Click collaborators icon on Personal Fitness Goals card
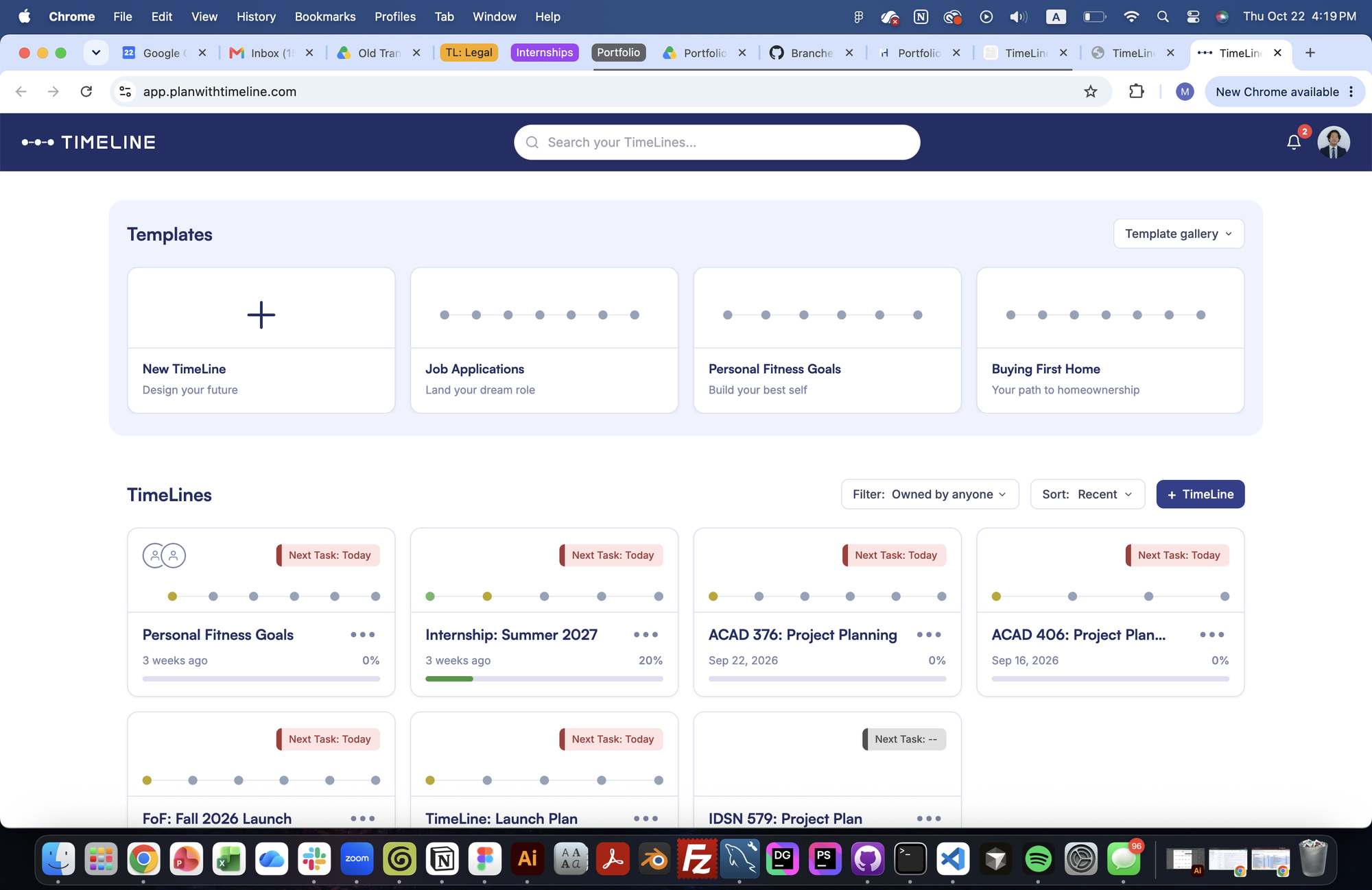This screenshot has height=890, width=1372. click(x=164, y=555)
